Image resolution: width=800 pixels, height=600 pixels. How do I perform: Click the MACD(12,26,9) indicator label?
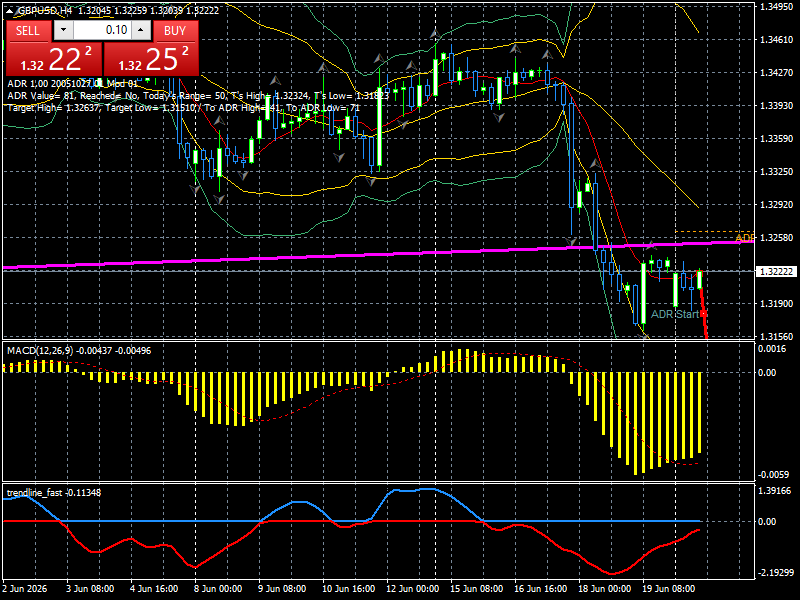(x=40, y=351)
